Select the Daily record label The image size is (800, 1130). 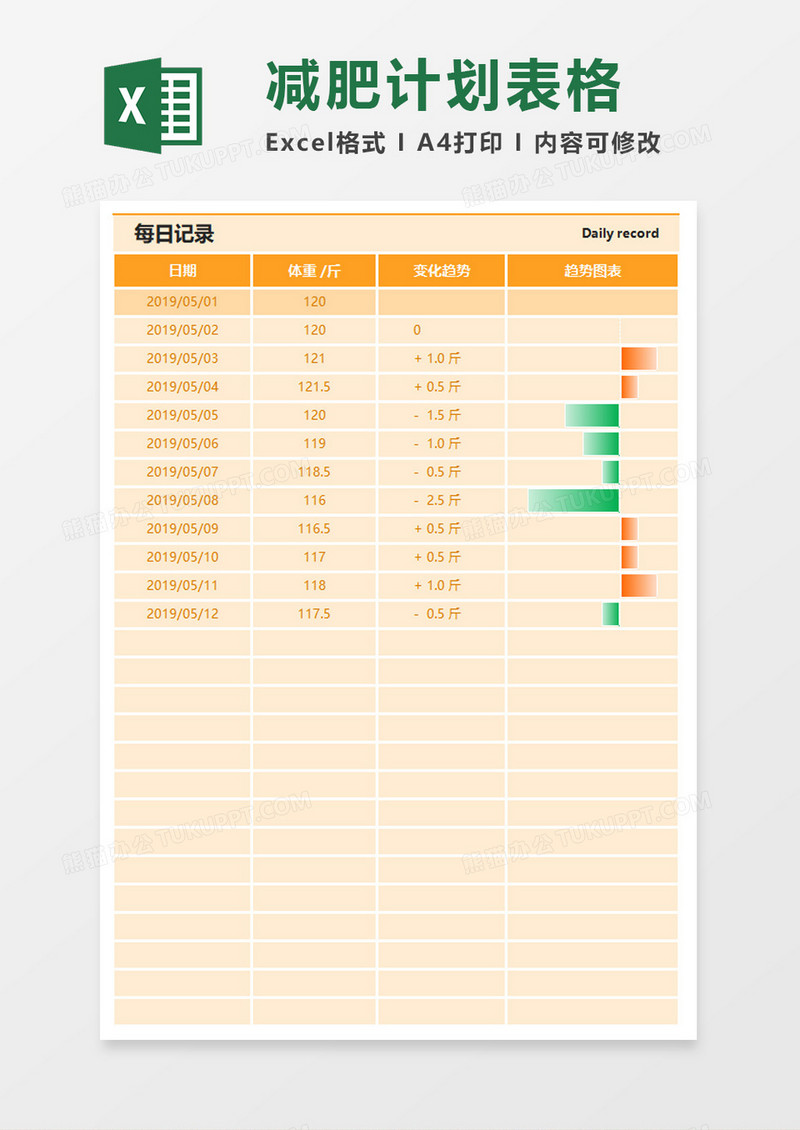coord(620,233)
